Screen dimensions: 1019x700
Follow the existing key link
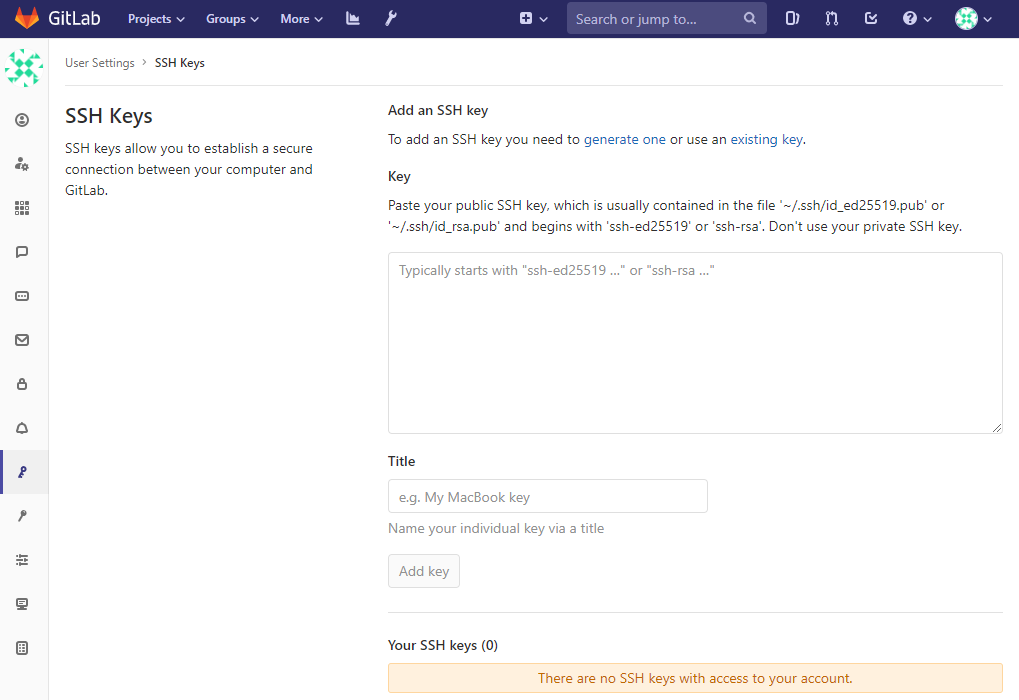tap(767, 139)
